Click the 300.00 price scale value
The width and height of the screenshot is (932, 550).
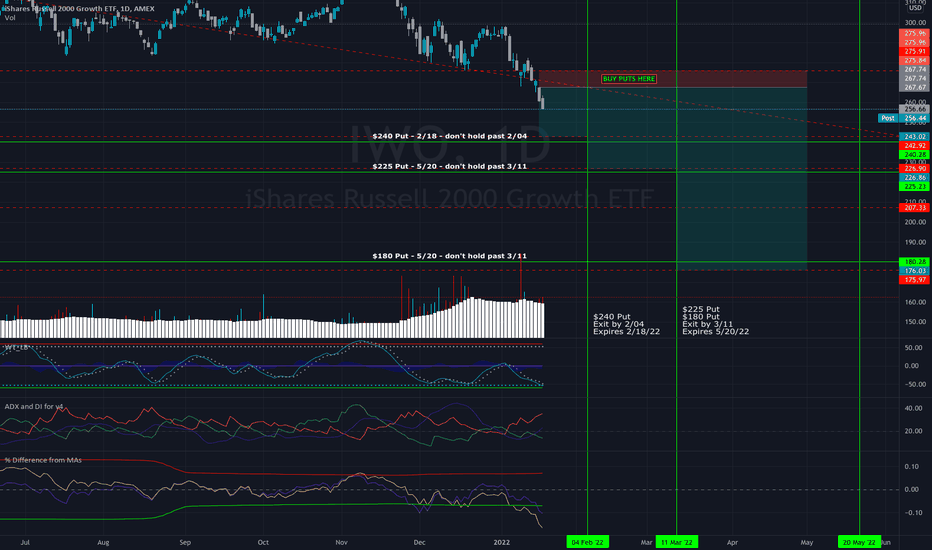915,23
